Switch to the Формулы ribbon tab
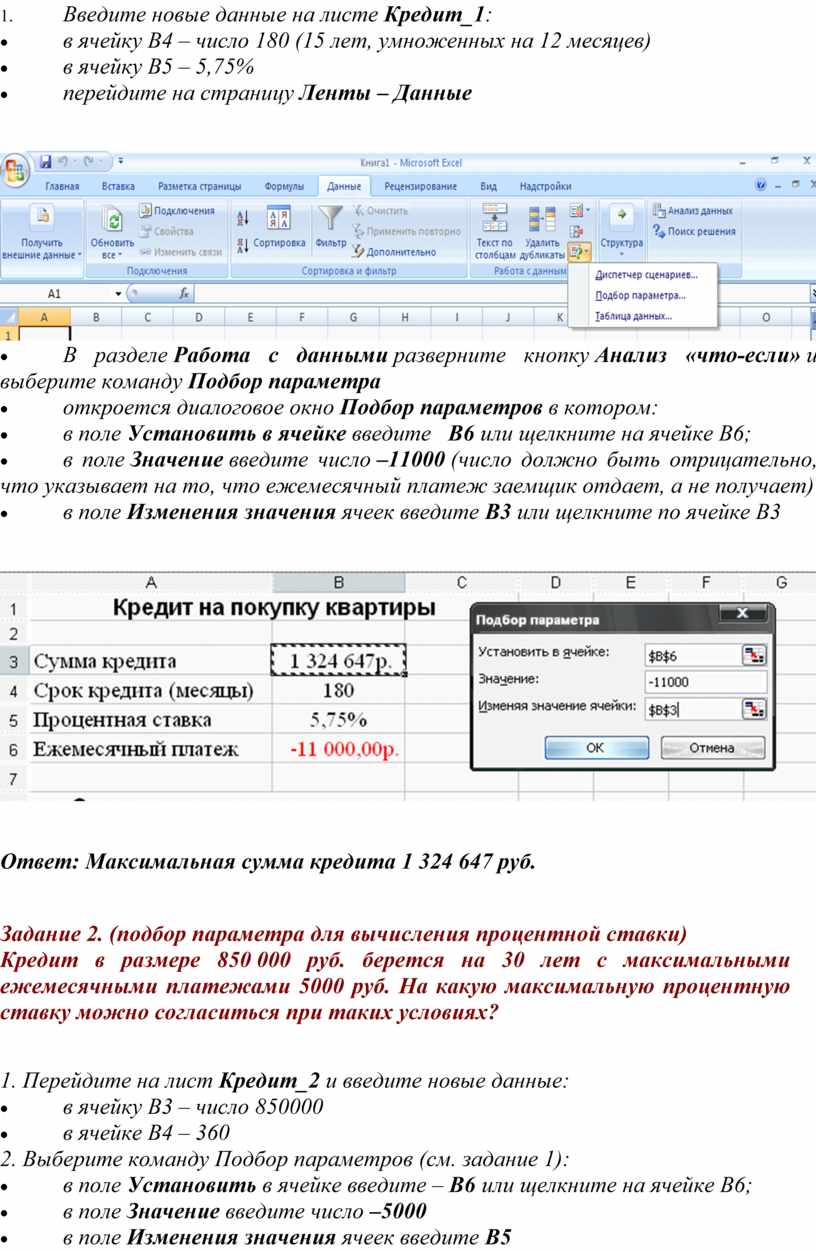Screen dimensions: 816x1251 tap(284, 187)
